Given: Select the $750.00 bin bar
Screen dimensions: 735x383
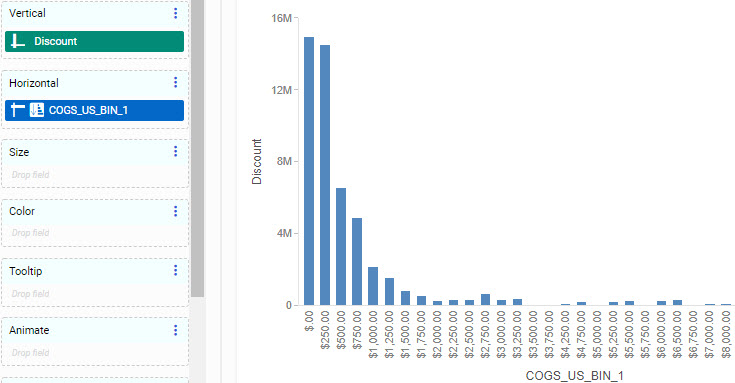Looking at the screenshot, I should point(357,262).
